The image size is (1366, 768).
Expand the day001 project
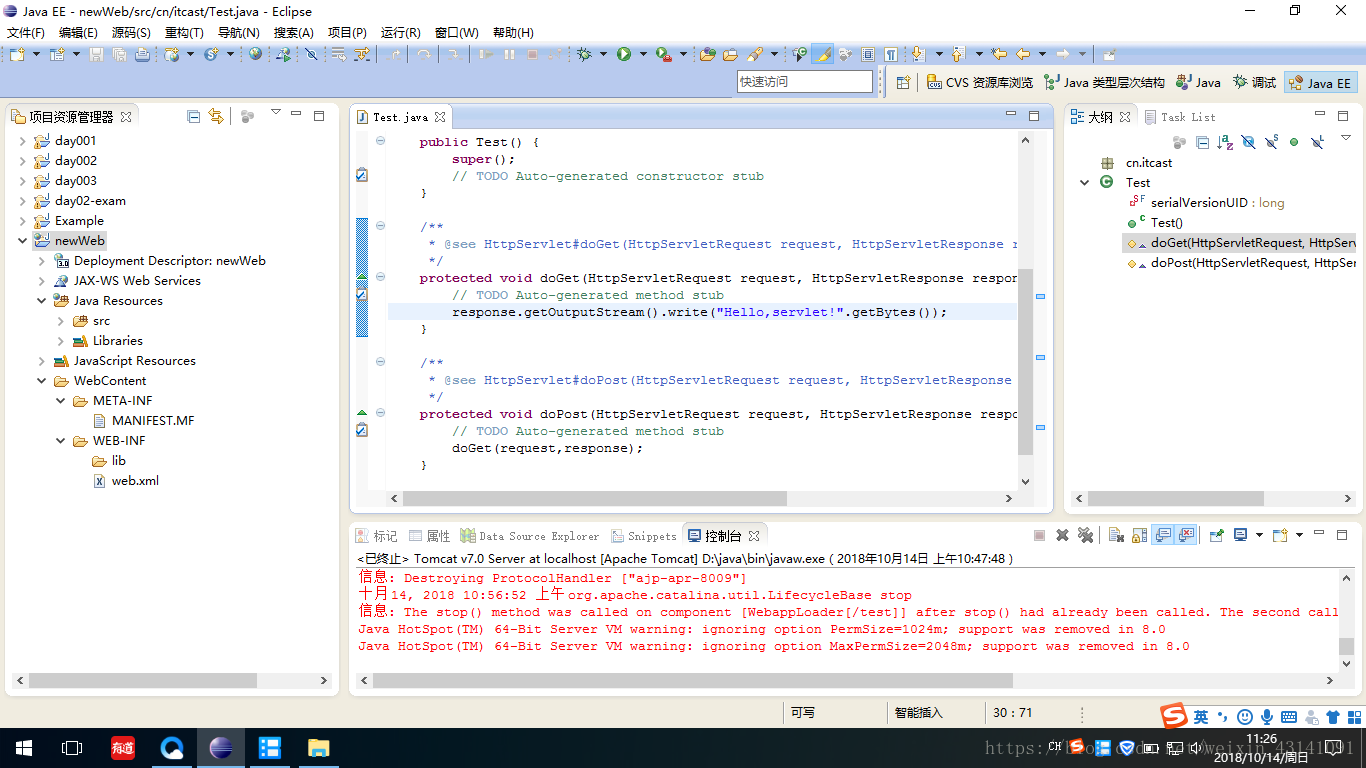23,141
